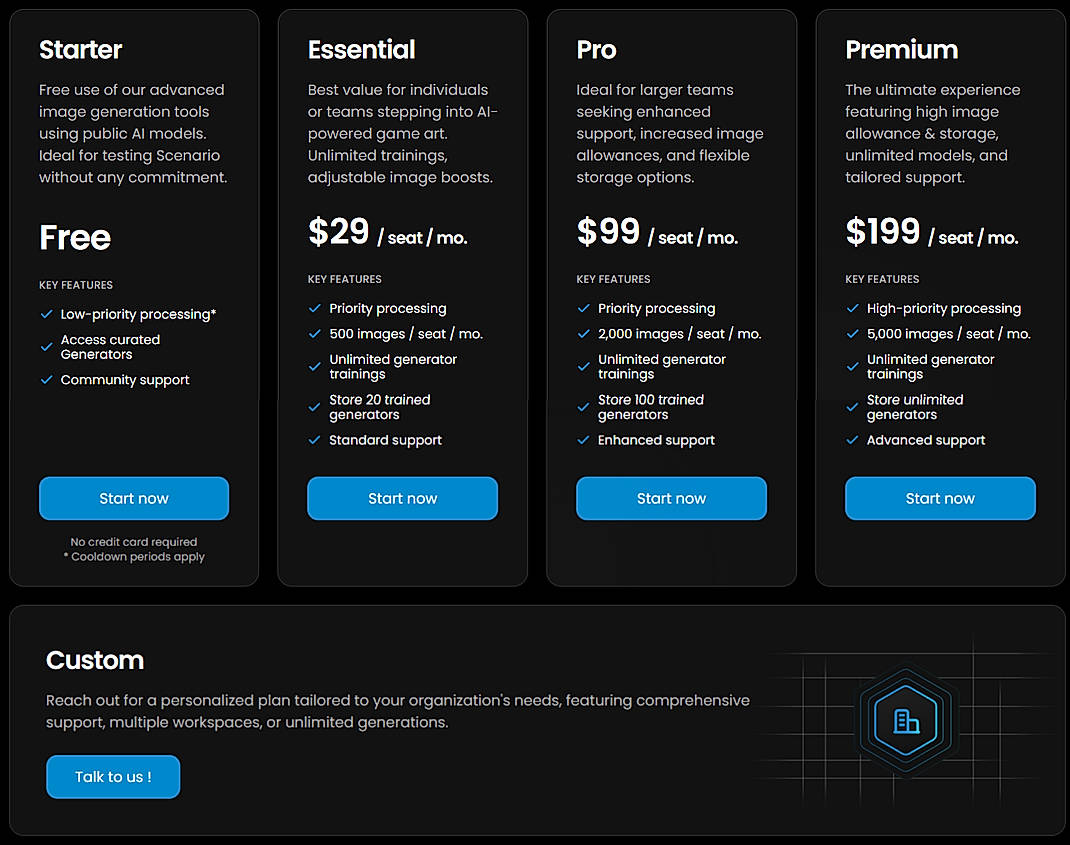Click Start now for the Pro plan
Image resolution: width=1070 pixels, height=845 pixels.
(671, 498)
